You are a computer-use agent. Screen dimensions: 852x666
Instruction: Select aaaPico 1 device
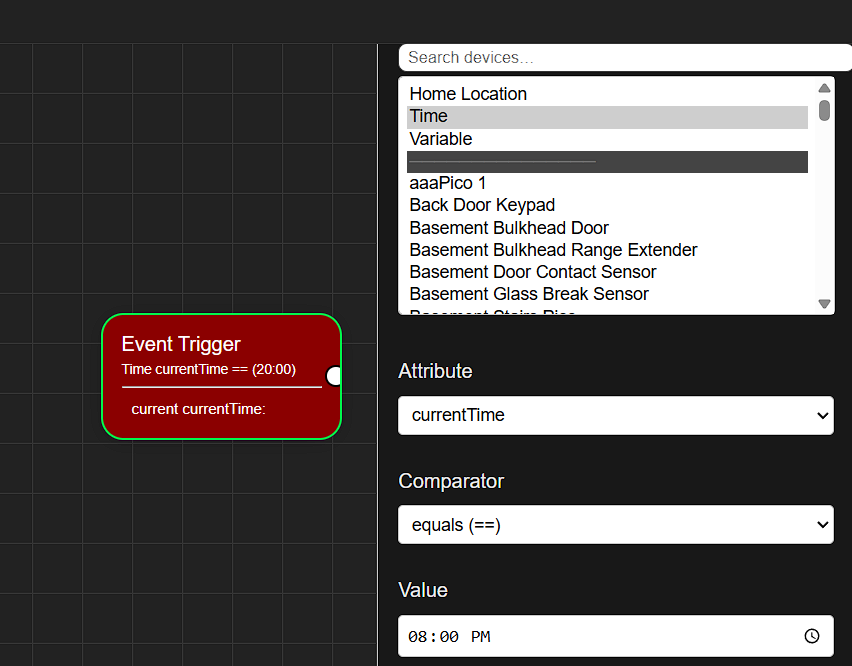tap(448, 183)
